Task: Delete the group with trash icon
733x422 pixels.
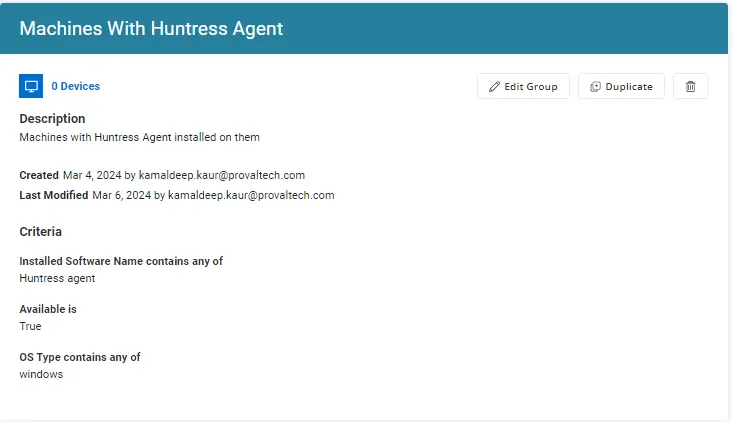Action: 690,86
